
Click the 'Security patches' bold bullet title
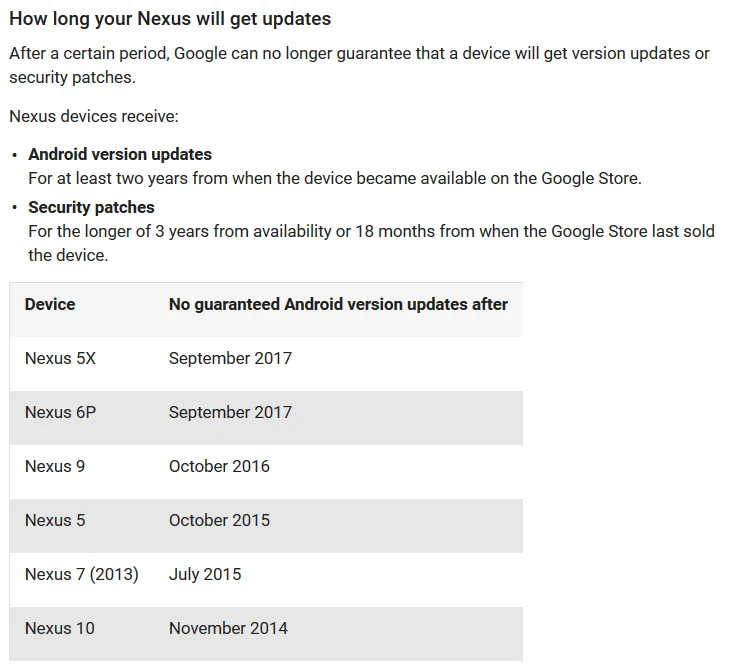coord(91,208)
